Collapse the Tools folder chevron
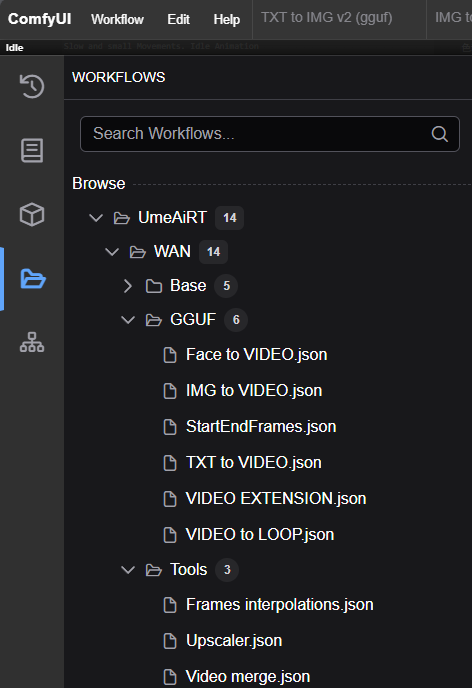Image resolution: width=472 pixels, height=688 pixels. tap(128, 570)
